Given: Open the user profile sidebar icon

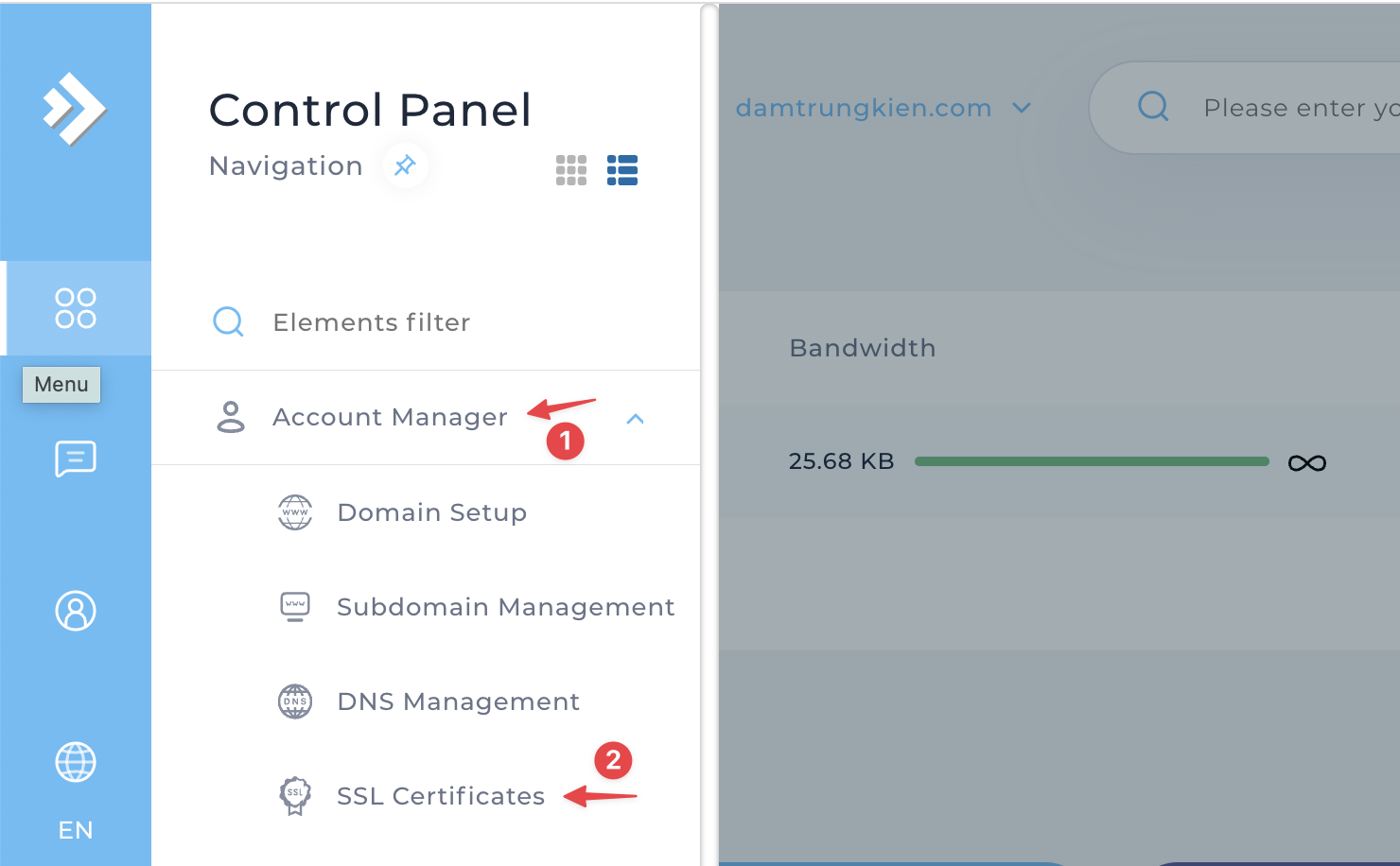Looking at the screenshot, I should [x=76, y=611].
